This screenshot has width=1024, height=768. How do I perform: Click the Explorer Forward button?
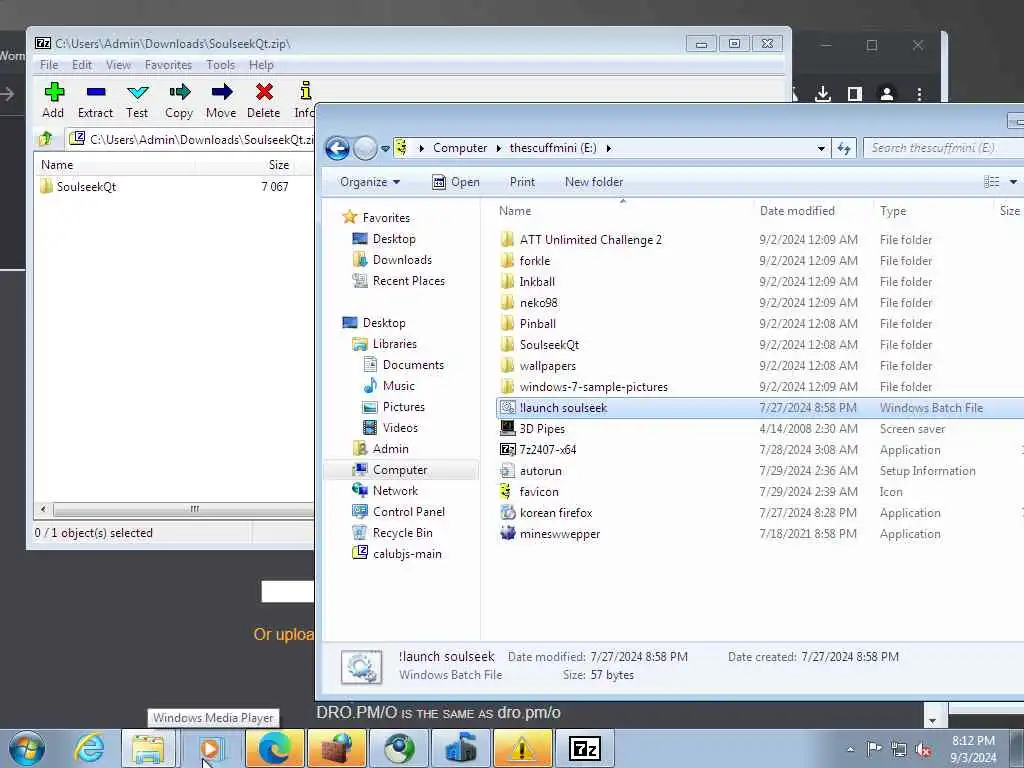click(365, 148)
